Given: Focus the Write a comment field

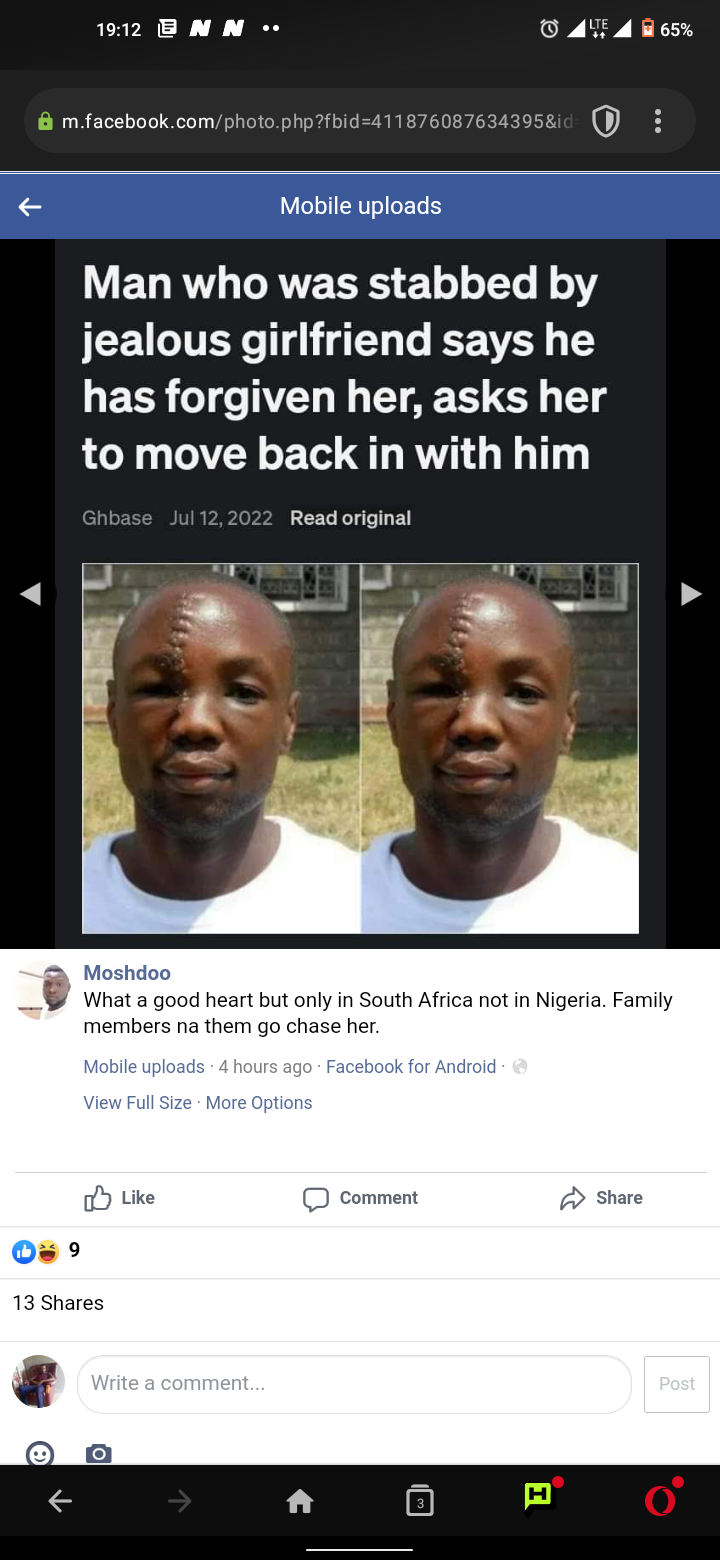Looking at the screenshot, I should (354, 1384).
